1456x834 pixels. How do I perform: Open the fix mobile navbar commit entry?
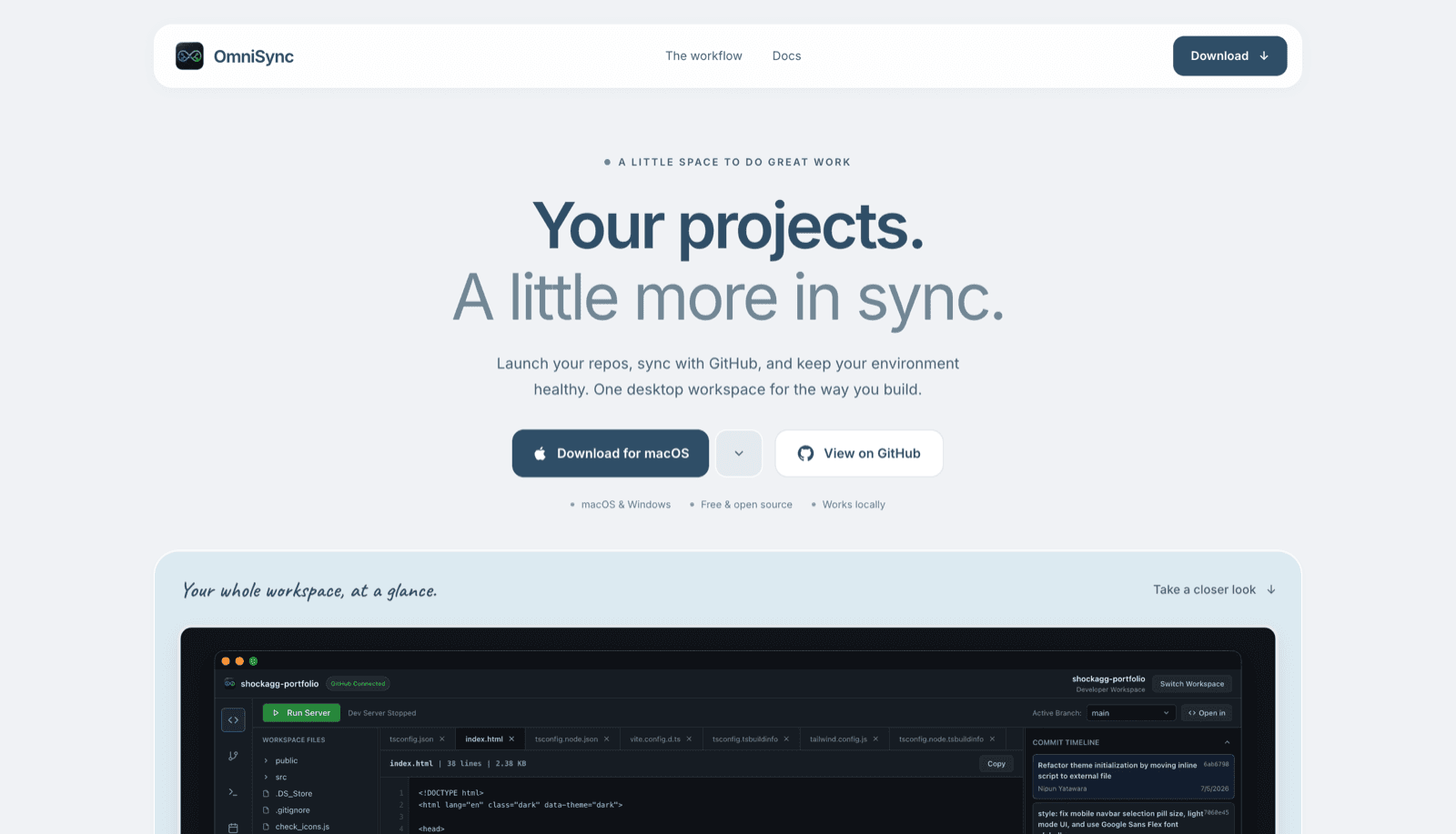click(x=1133, y=819)
